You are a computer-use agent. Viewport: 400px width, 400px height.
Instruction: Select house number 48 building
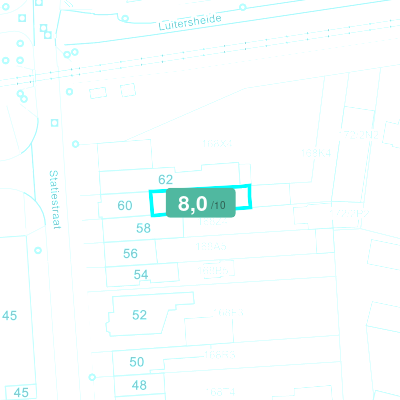(x=139, y=385)
